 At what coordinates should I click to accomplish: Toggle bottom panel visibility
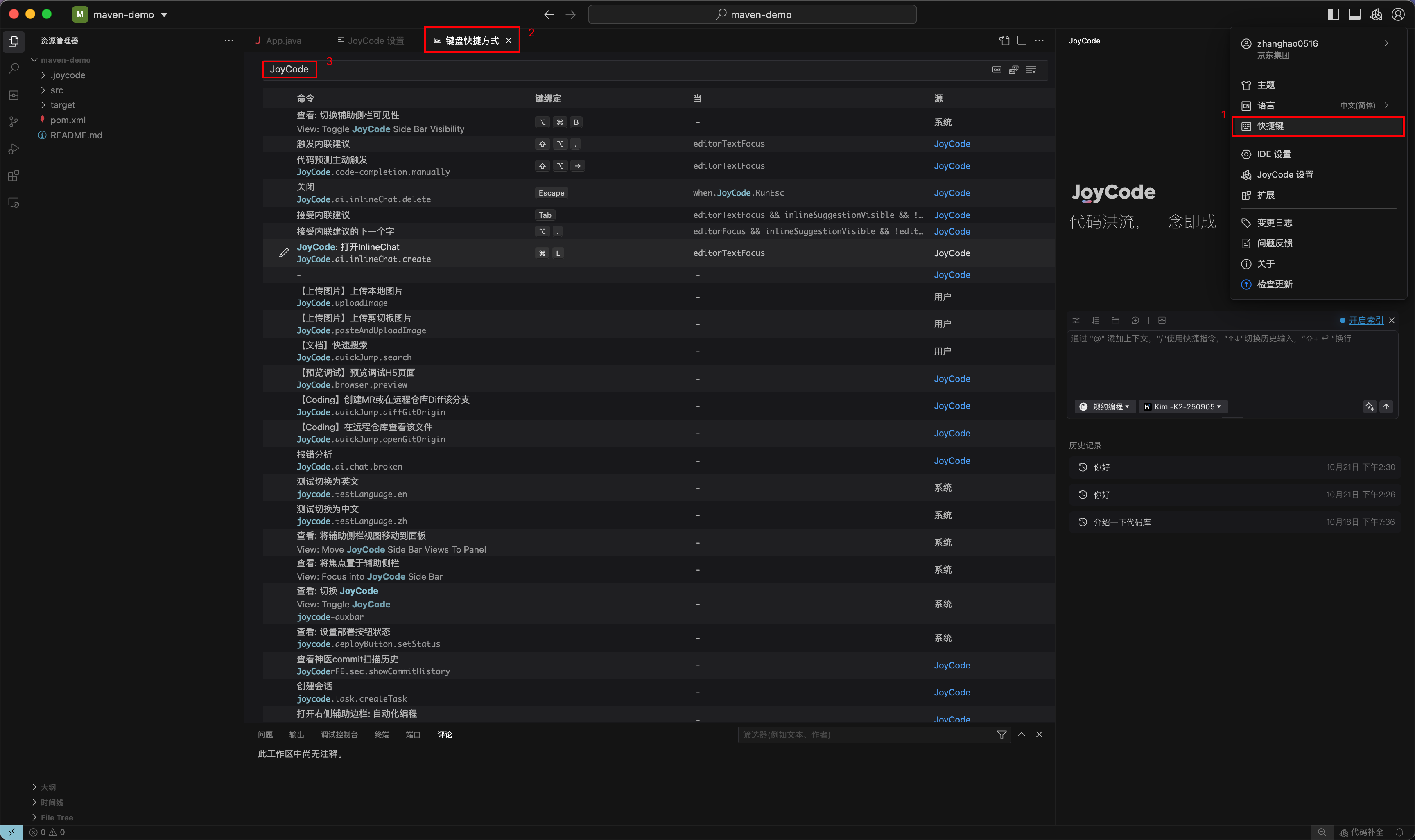click(x=1354, y=14)
